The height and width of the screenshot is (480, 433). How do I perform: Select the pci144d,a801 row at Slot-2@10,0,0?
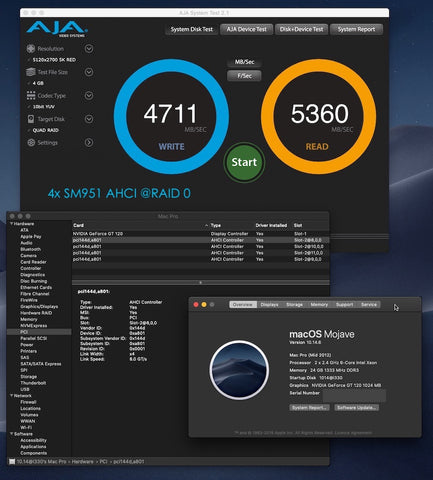click(201, 246)
